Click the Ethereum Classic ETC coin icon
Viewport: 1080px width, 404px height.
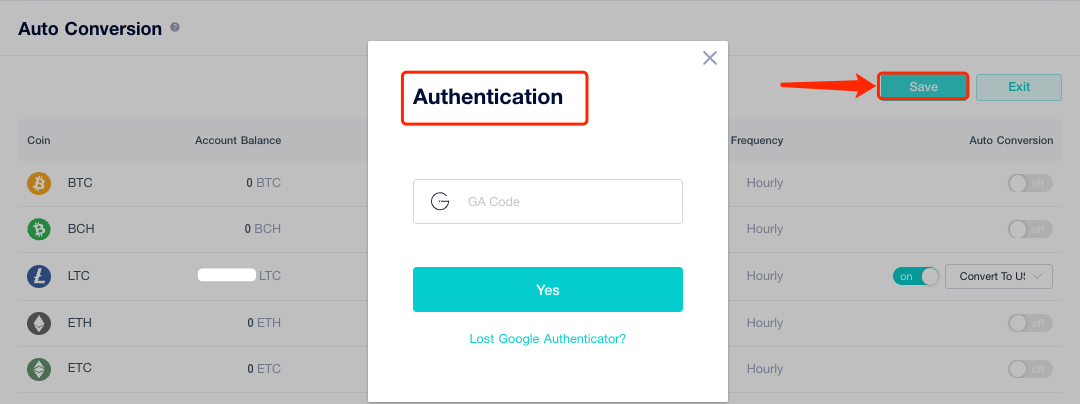(x=39, y=369)
